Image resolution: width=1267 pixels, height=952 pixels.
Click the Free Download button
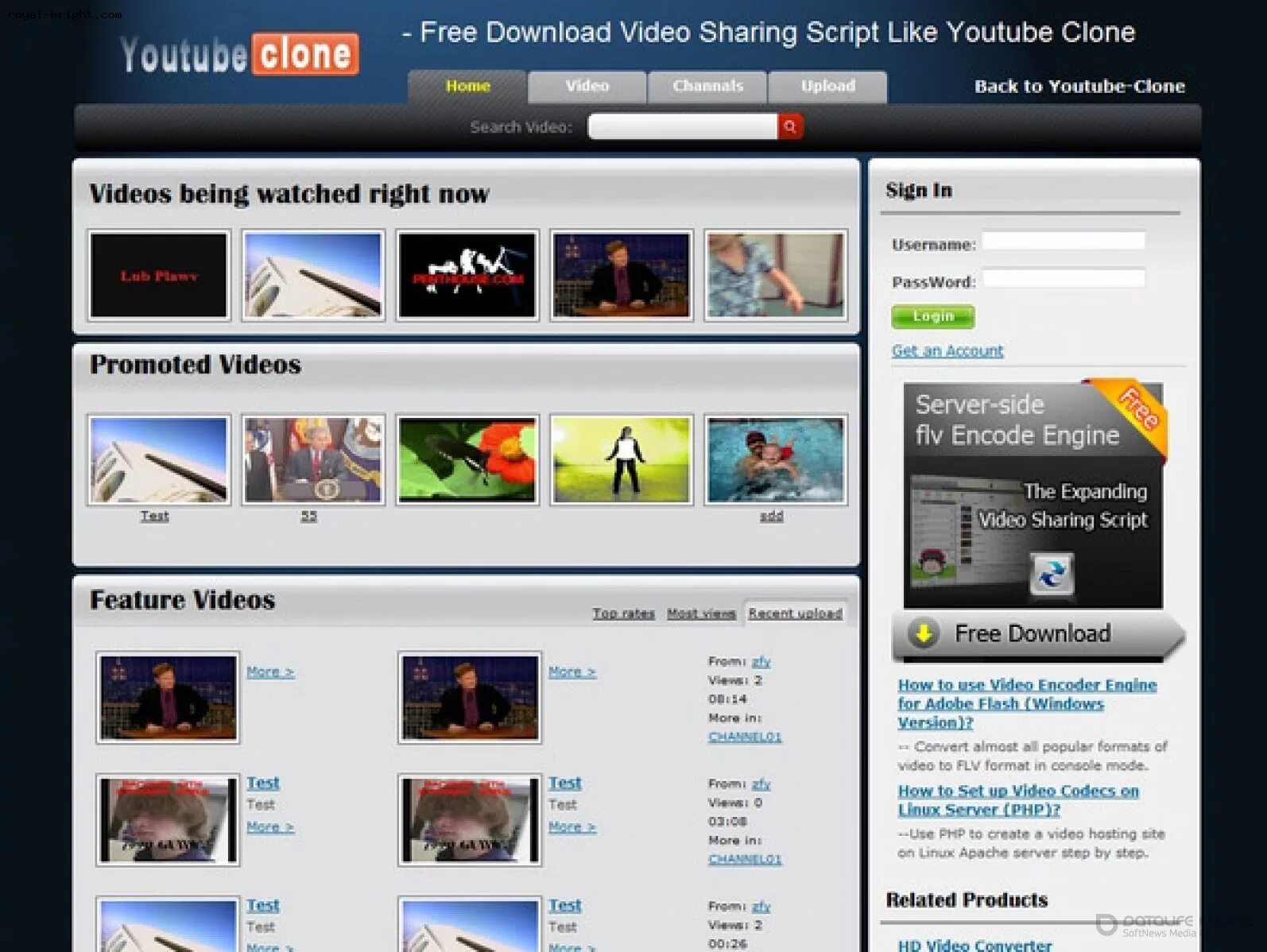tap(1038, 635)
